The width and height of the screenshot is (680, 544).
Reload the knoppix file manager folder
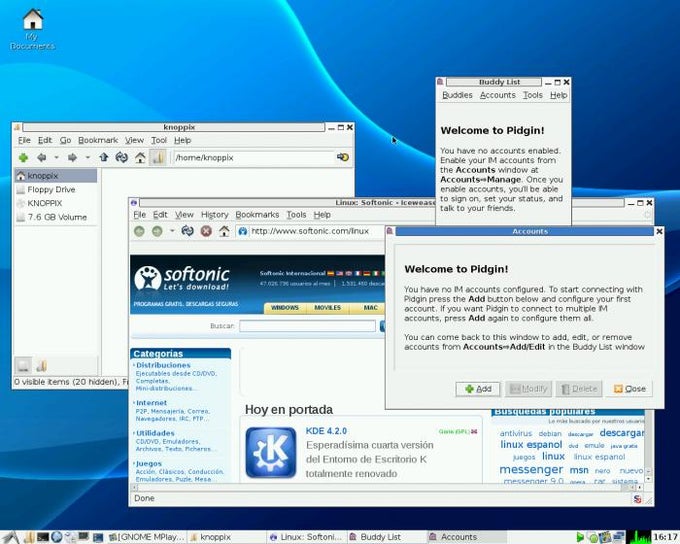(121, 157)
